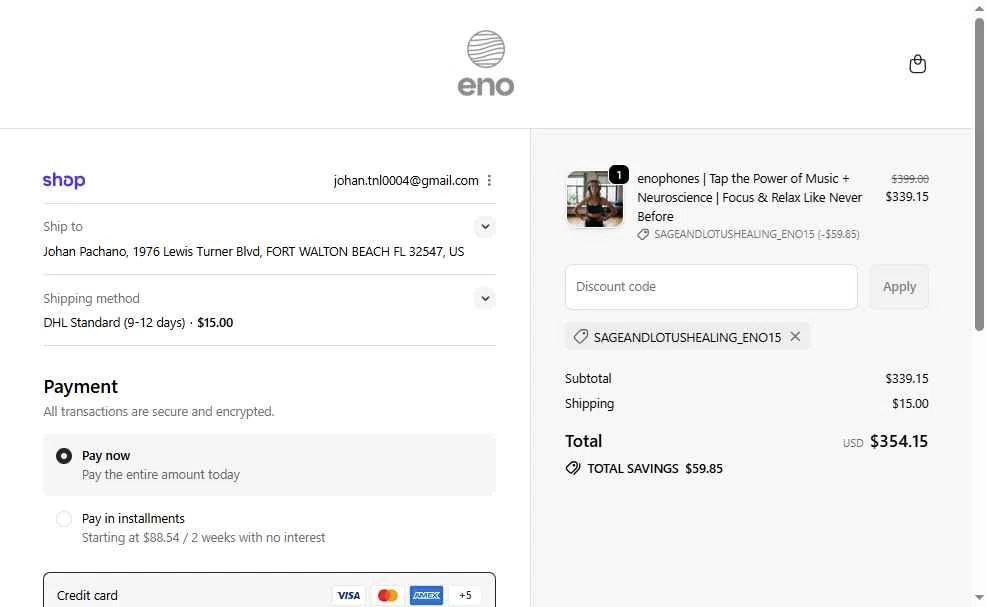Image resolution: width=987 pixels, height=607 pixels.
Task: Click the tag icon in applied discount chip
Action: [x=580, y=337]
